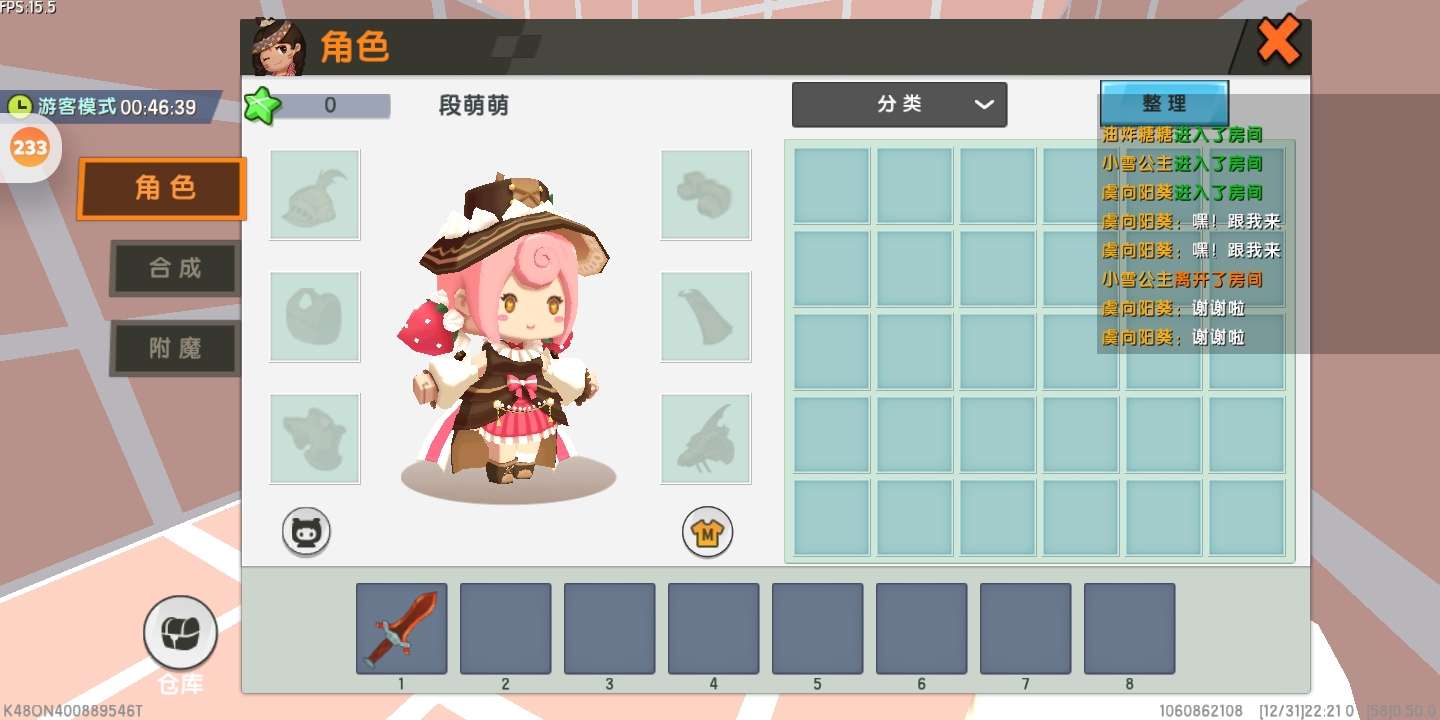Close the character panel with orange X
This screenshot has height=720, width=1440.
[1278, 41]
